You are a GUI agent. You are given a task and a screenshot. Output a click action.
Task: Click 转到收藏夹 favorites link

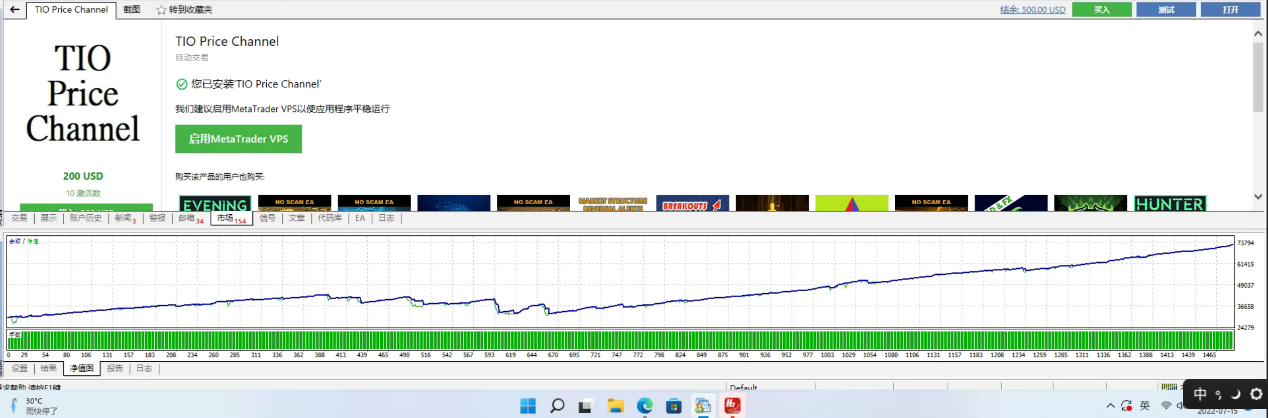(x=191, y=9)
